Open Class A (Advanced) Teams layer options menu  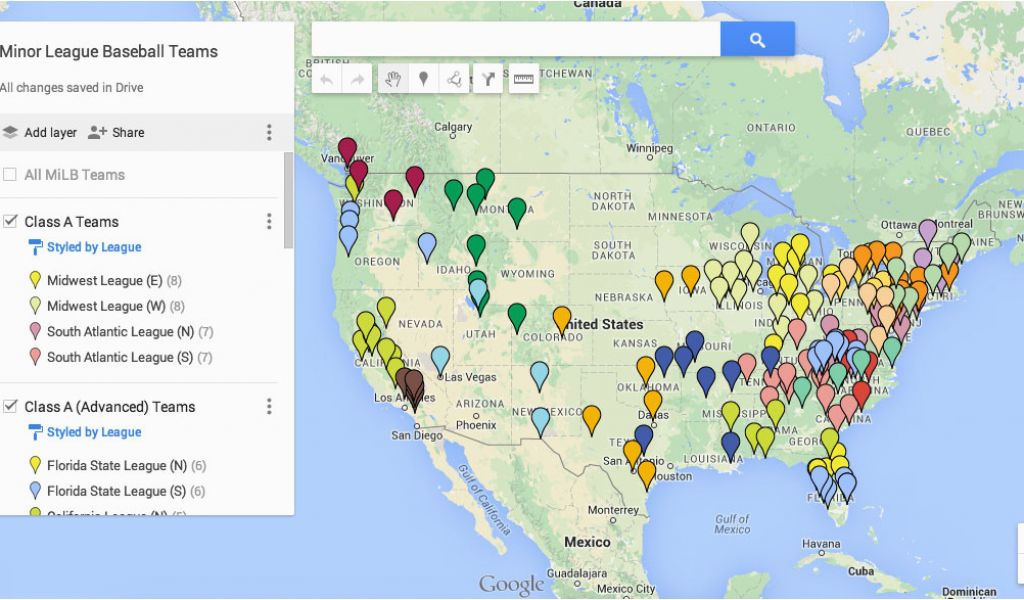tap(269, 407)
